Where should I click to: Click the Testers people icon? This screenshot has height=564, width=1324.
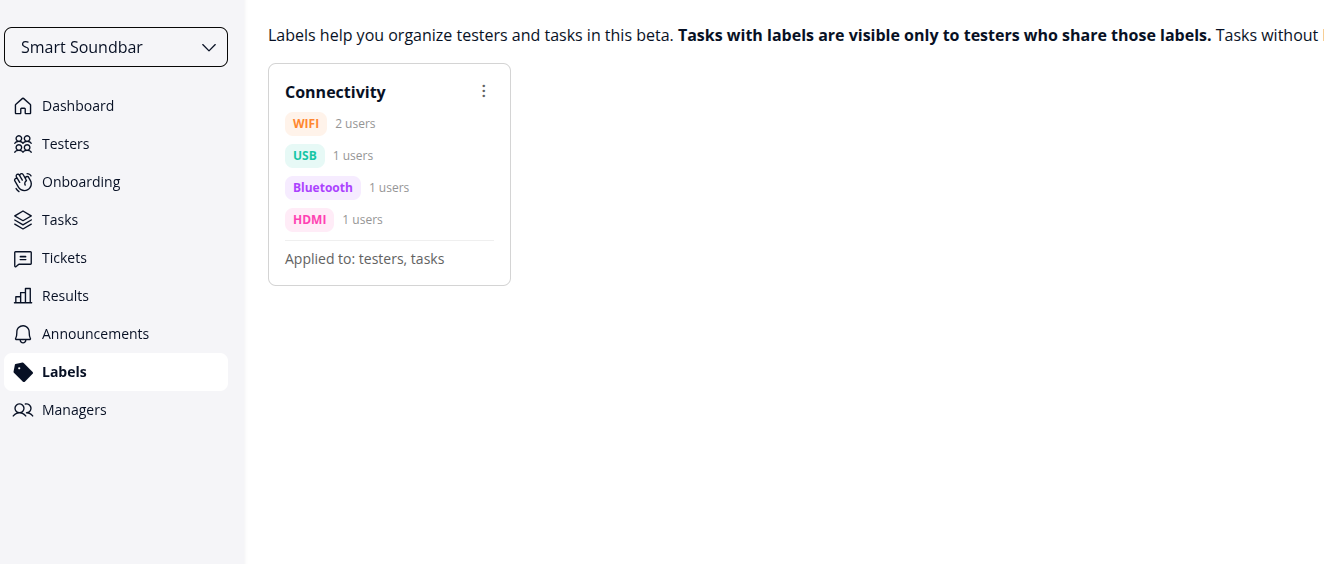coord(23,144)
